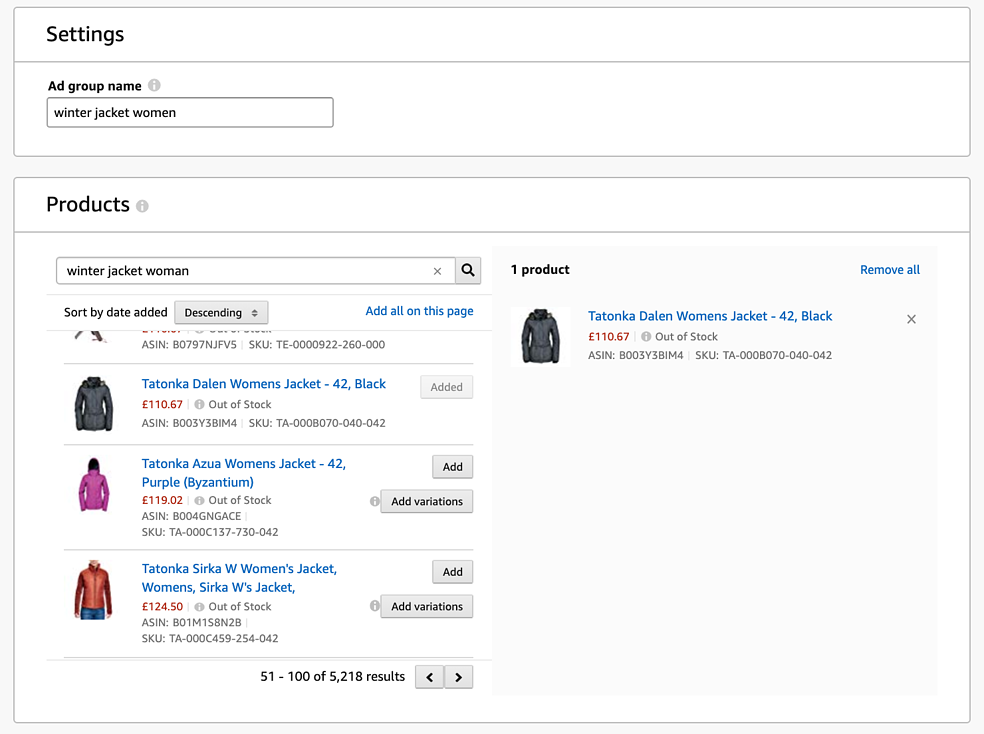Click info icon beside Azua Add variations
The width and height of the screenshot is (984, 734).
point(375,501)
